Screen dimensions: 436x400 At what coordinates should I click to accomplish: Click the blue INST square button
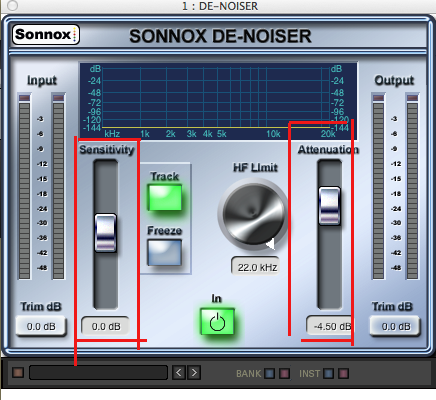pyautogui.click(x=328, y=373)
